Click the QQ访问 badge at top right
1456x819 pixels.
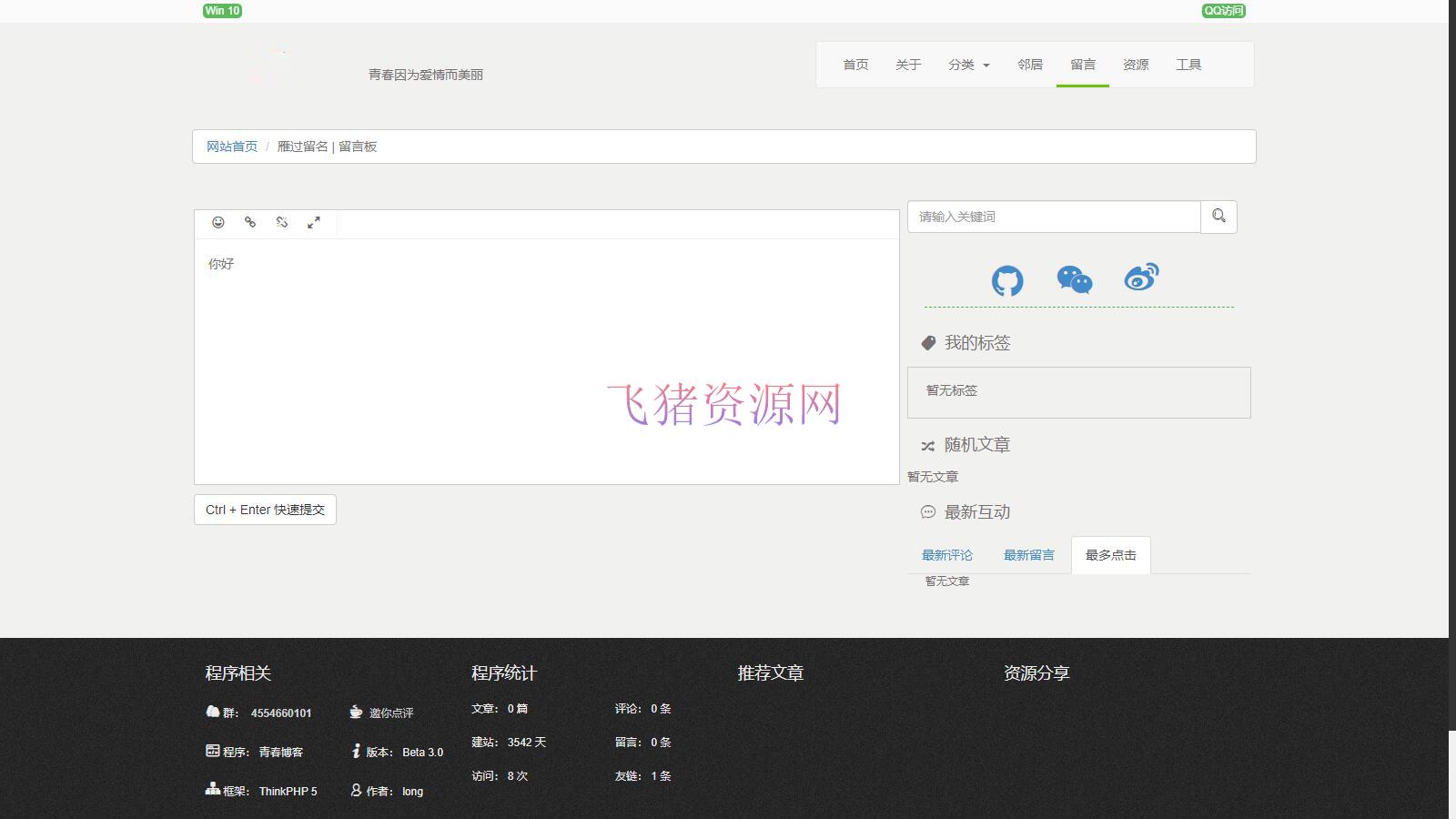(1223, 11)
